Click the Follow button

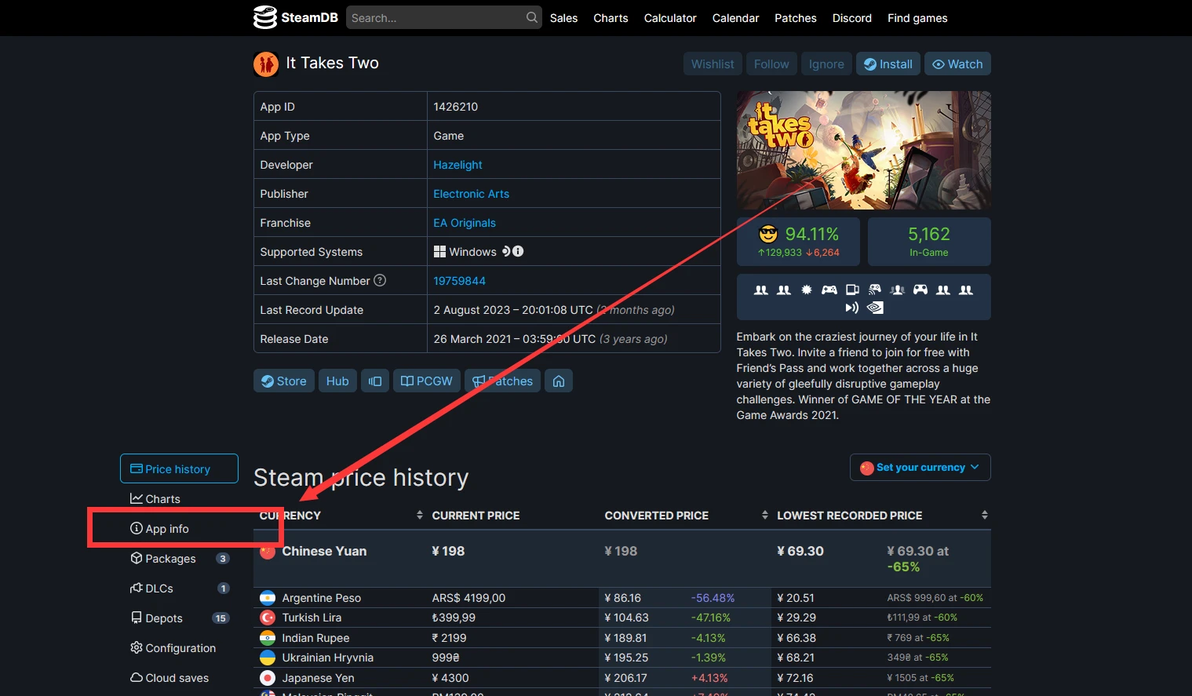coord(771,64)
